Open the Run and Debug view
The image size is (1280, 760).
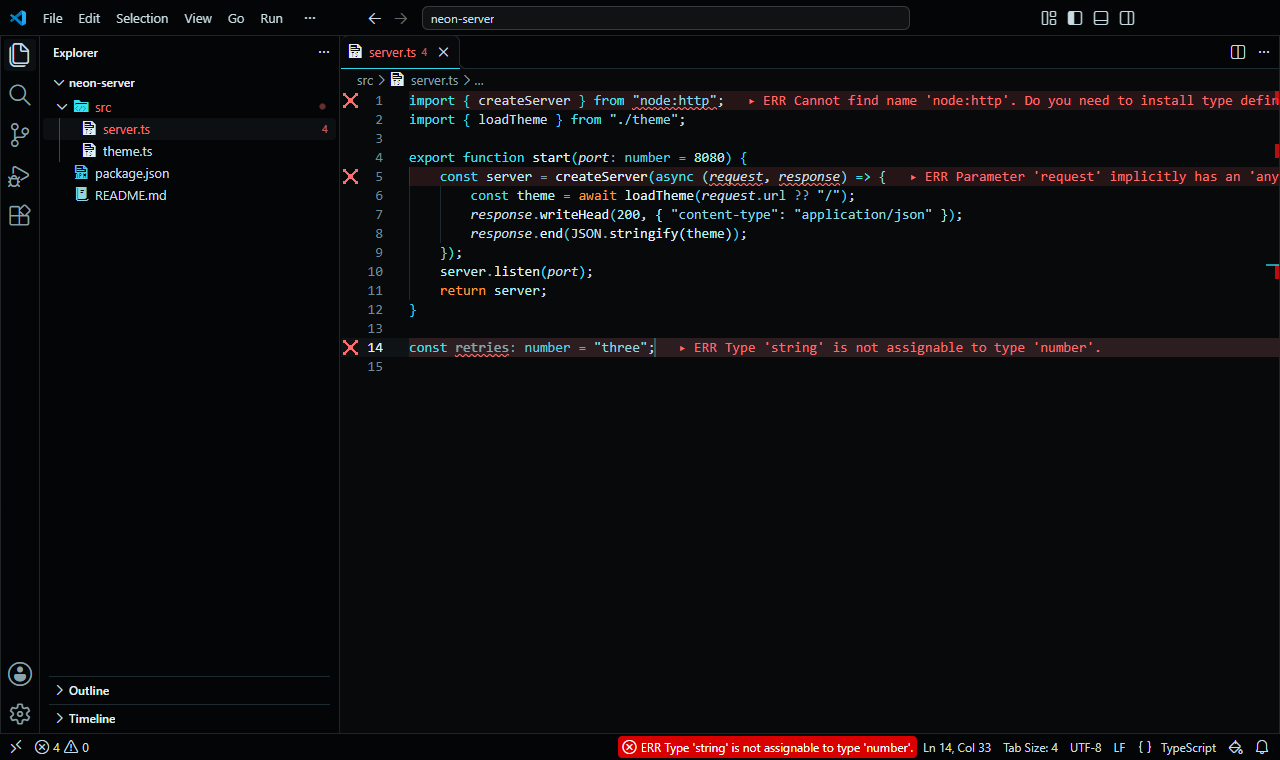click(x=19, y=176)
